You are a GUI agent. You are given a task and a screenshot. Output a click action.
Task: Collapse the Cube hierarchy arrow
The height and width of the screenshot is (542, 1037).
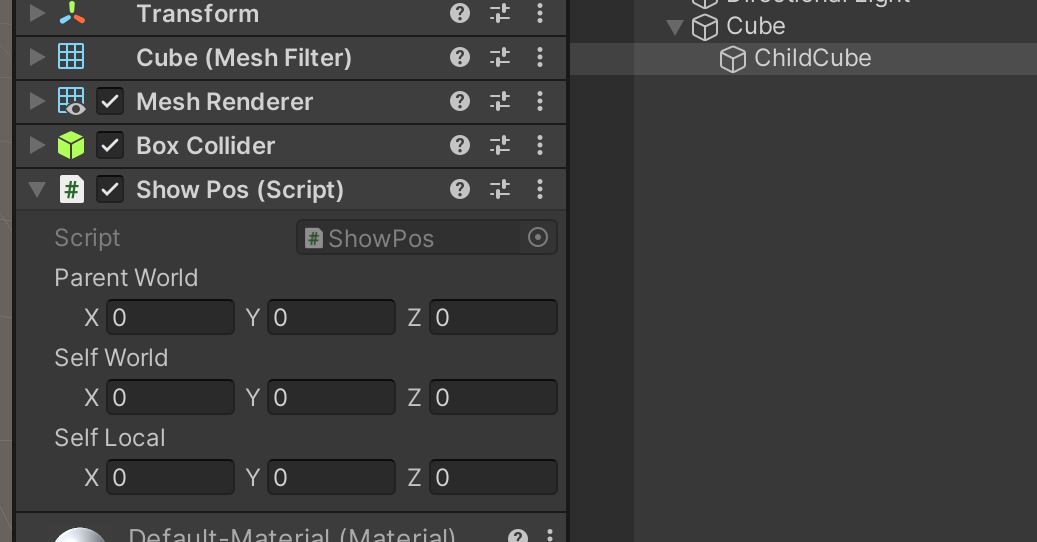pyautogui.click(x=675, y=26)
